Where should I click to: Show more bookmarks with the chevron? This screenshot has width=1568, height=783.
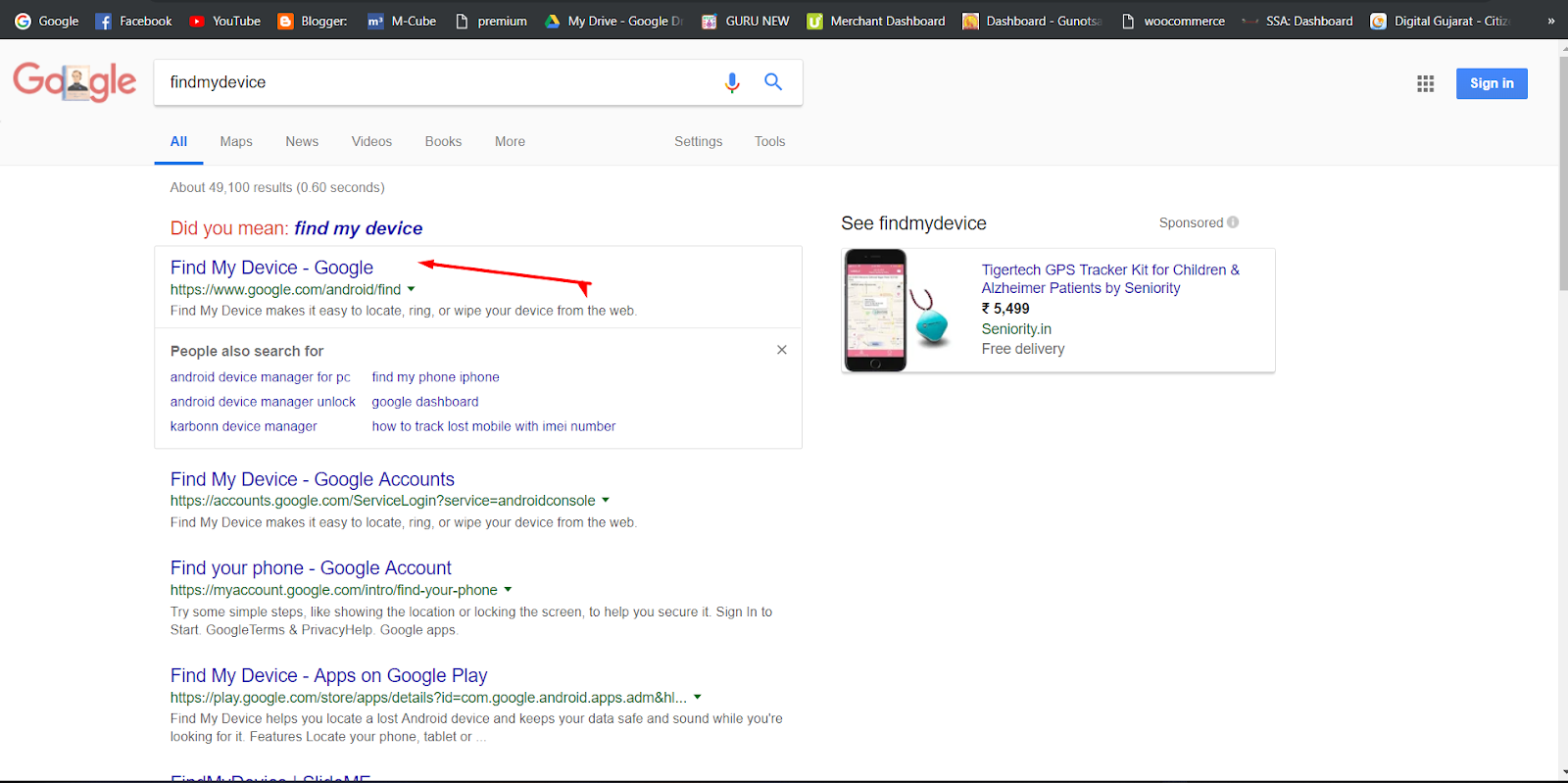click(1550, 21)
